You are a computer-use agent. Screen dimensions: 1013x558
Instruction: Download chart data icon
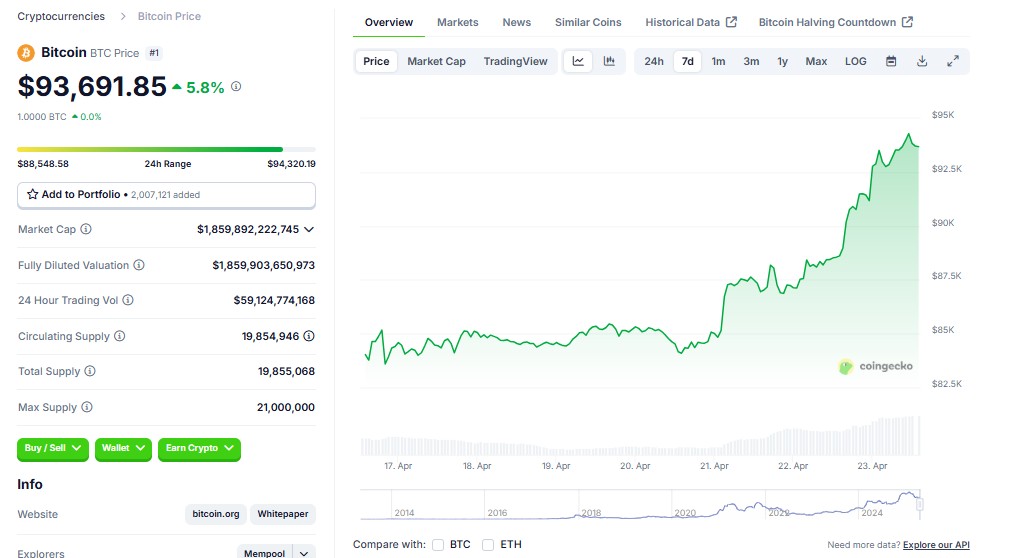click(x=922, y=61)
